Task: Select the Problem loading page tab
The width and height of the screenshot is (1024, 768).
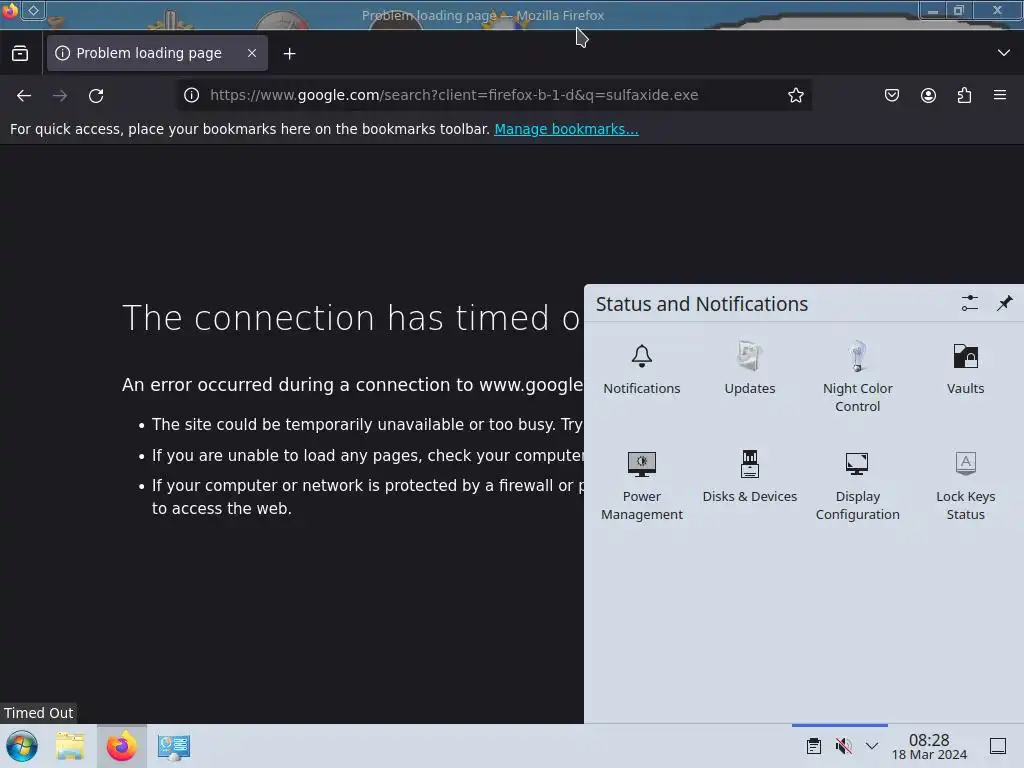Action: (157, 53)
